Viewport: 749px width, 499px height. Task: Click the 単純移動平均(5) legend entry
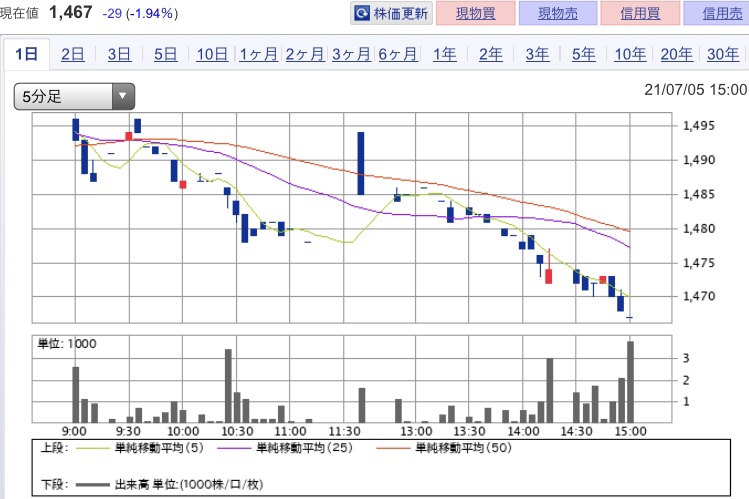coord(140,448)
